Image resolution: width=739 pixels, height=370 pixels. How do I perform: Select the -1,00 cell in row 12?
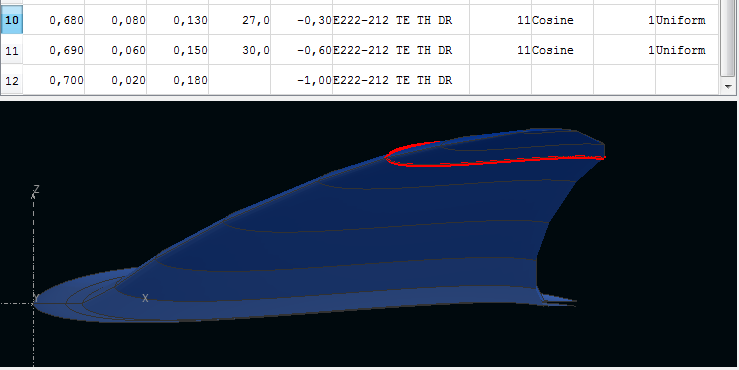[x=302, y=80]
